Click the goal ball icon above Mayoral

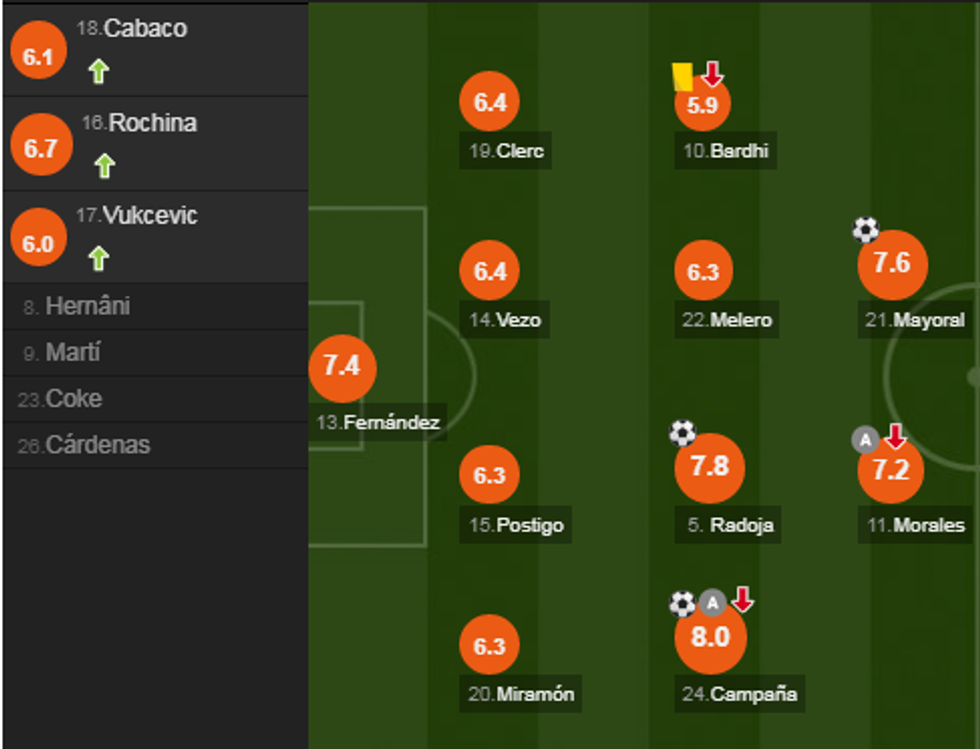[865, 231]
